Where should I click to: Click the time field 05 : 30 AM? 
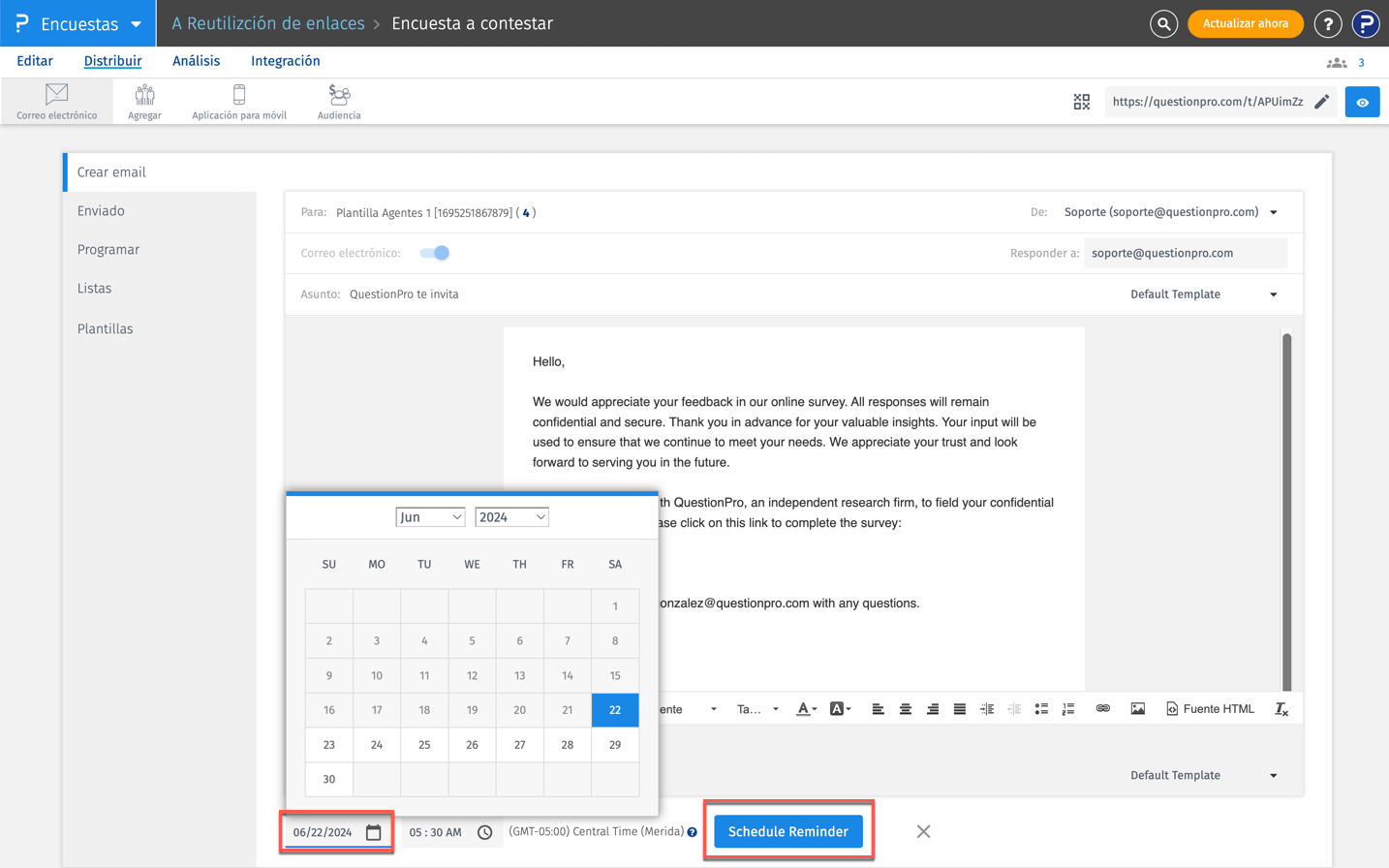click(x=435, y=832)
